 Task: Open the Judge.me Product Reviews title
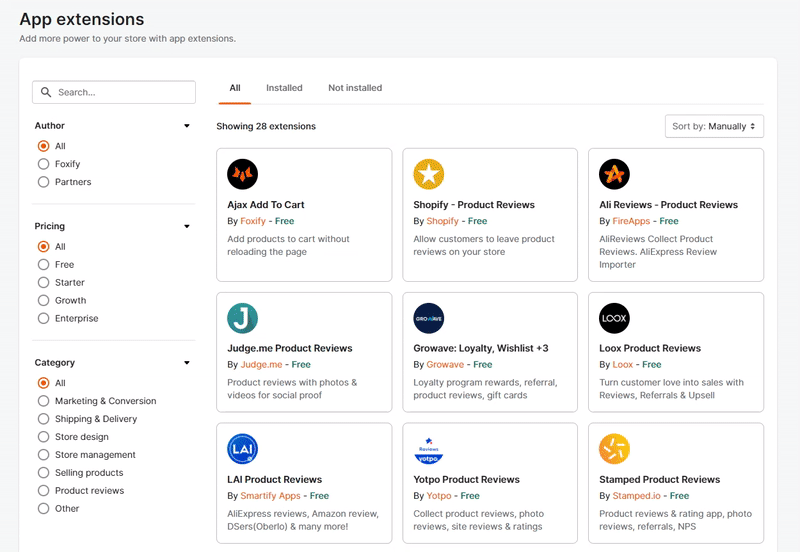(290, 348)
